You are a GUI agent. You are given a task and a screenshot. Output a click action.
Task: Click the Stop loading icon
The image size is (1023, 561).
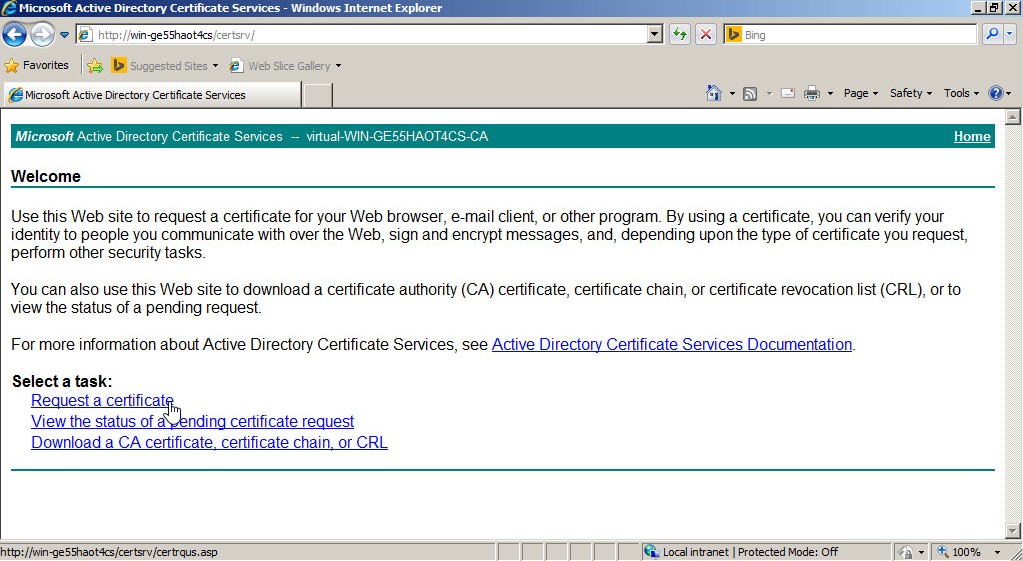(706, 35)
